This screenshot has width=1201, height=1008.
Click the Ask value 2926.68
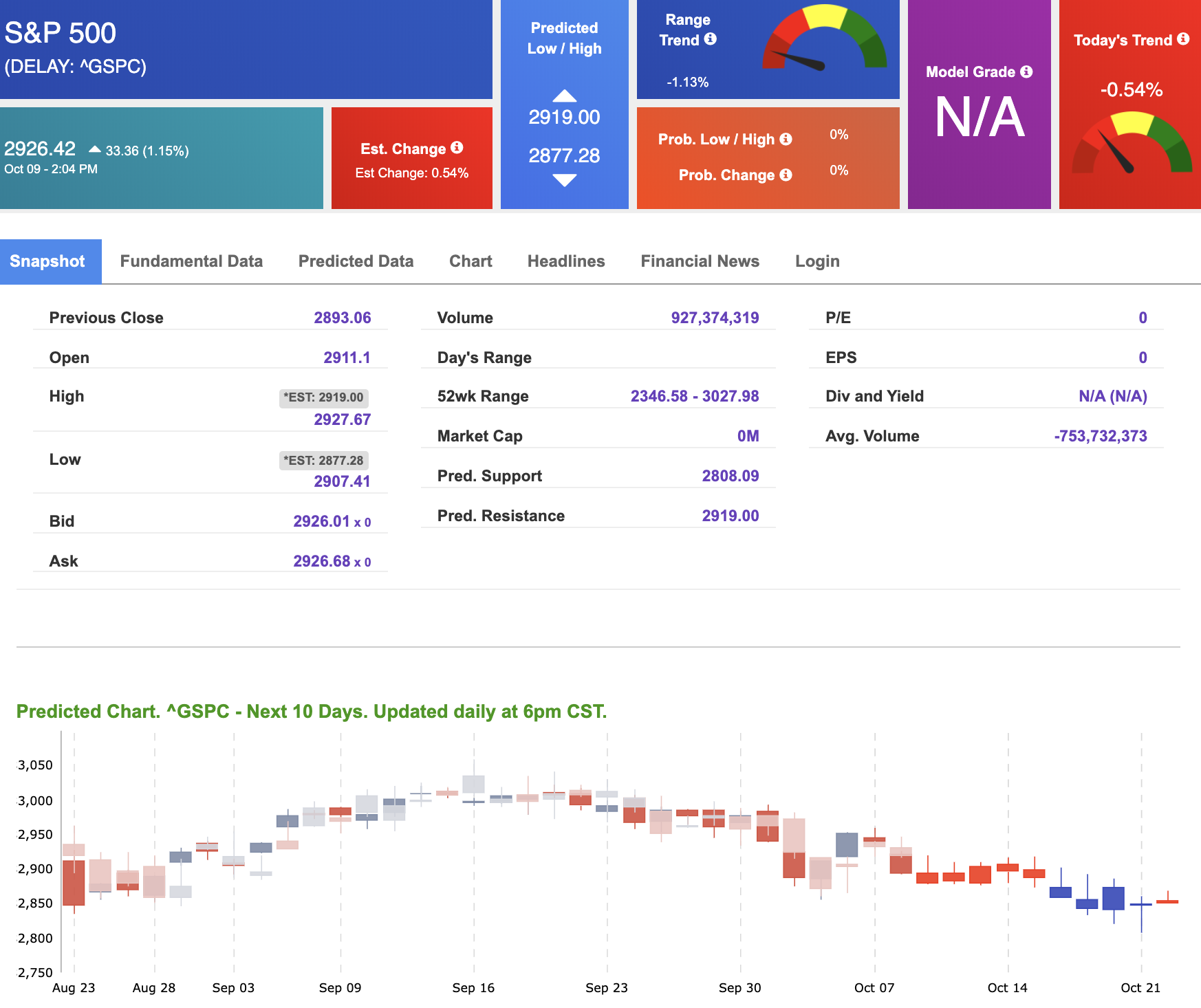coord(322,561)
